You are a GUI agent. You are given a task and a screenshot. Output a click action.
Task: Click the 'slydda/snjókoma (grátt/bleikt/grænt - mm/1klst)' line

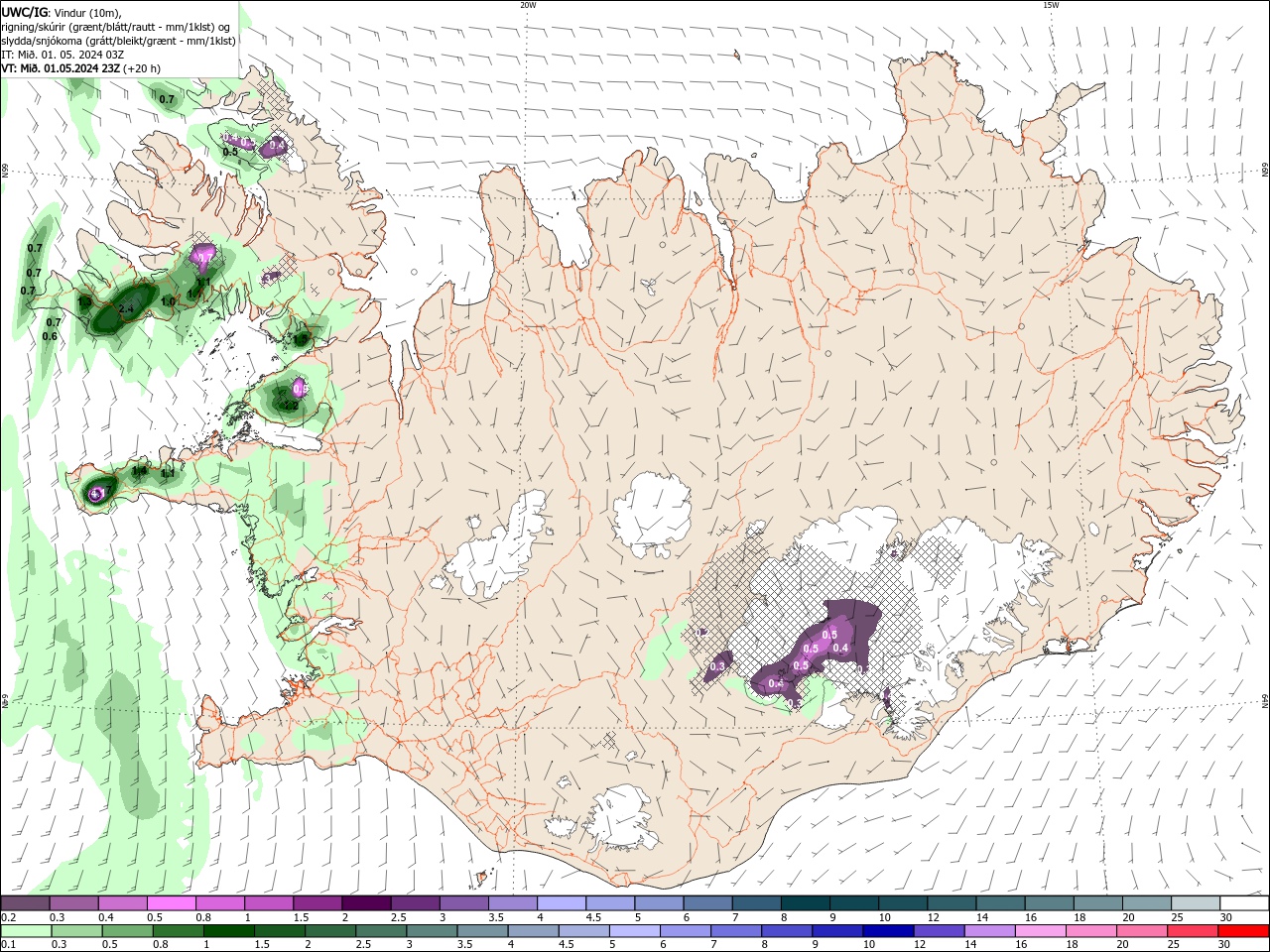point(118,41)
